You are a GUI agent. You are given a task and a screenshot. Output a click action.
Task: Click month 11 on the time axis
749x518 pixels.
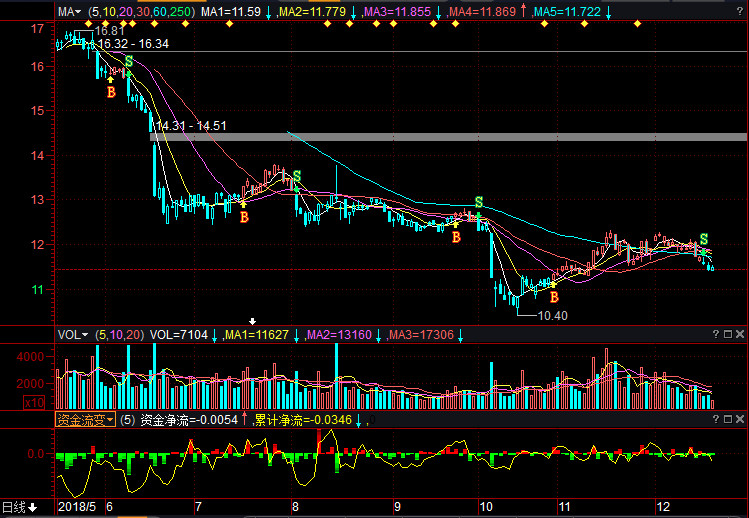[565, 507]
